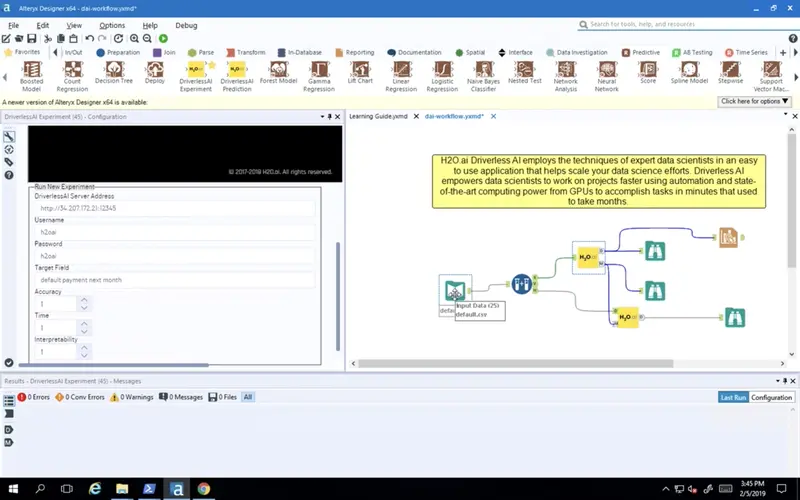Click the Username input field
The height and width of the screenshot is (500, 800).
tap(175, 232)
